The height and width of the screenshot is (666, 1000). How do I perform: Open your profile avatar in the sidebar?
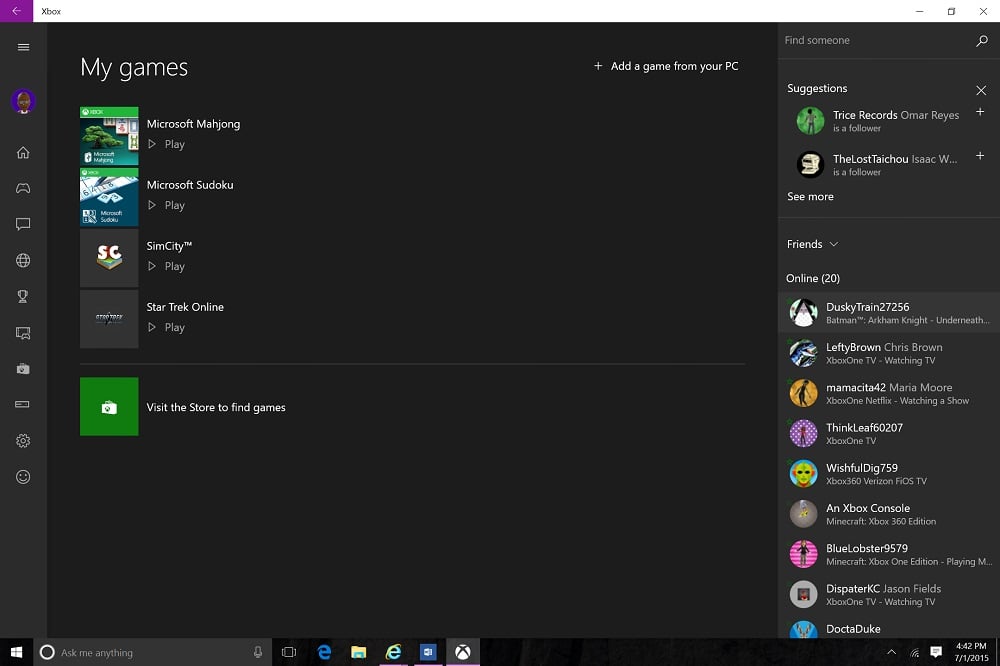22,101
